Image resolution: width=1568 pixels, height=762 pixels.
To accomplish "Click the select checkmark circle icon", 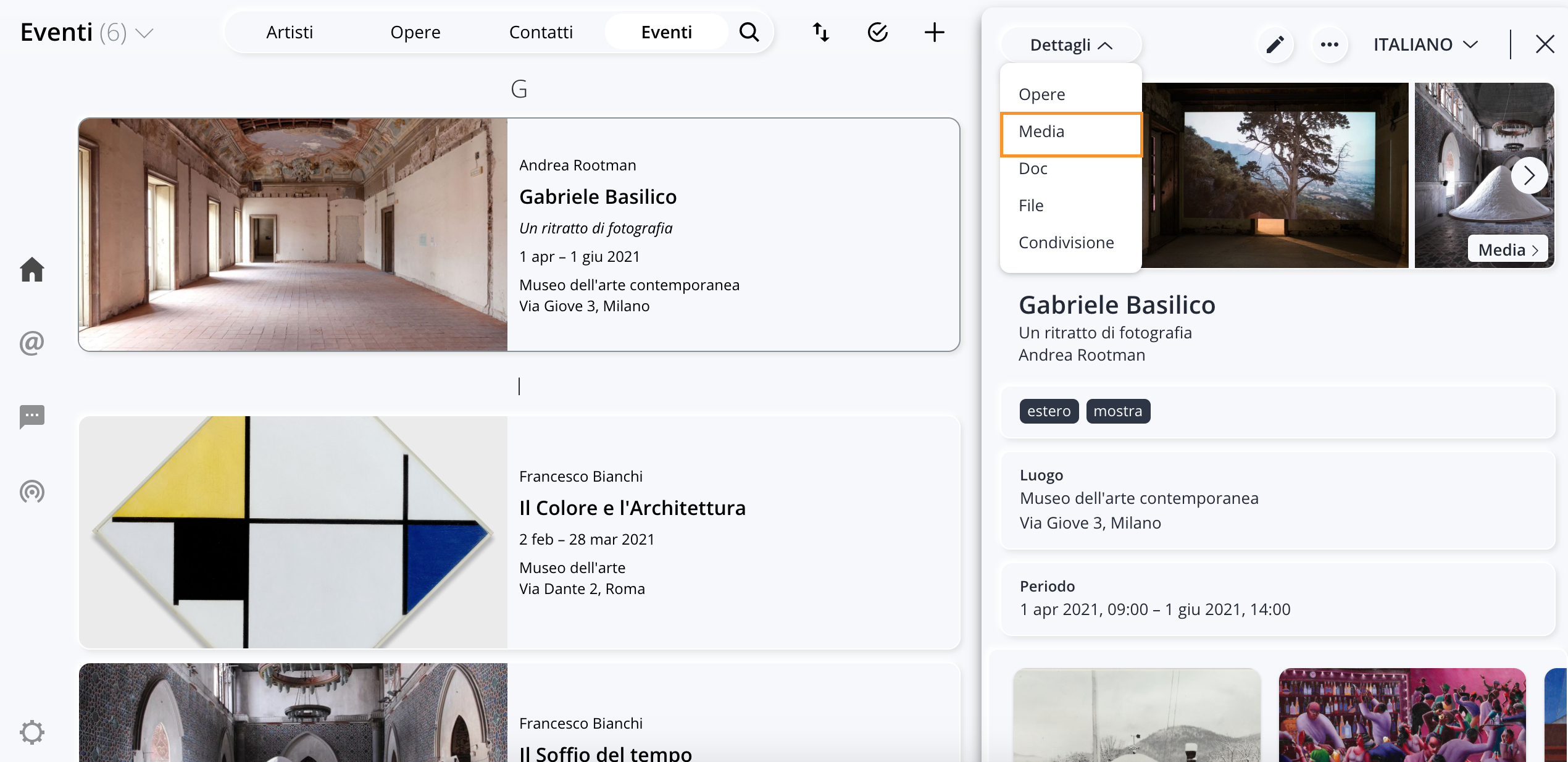I will click(877, 32).
